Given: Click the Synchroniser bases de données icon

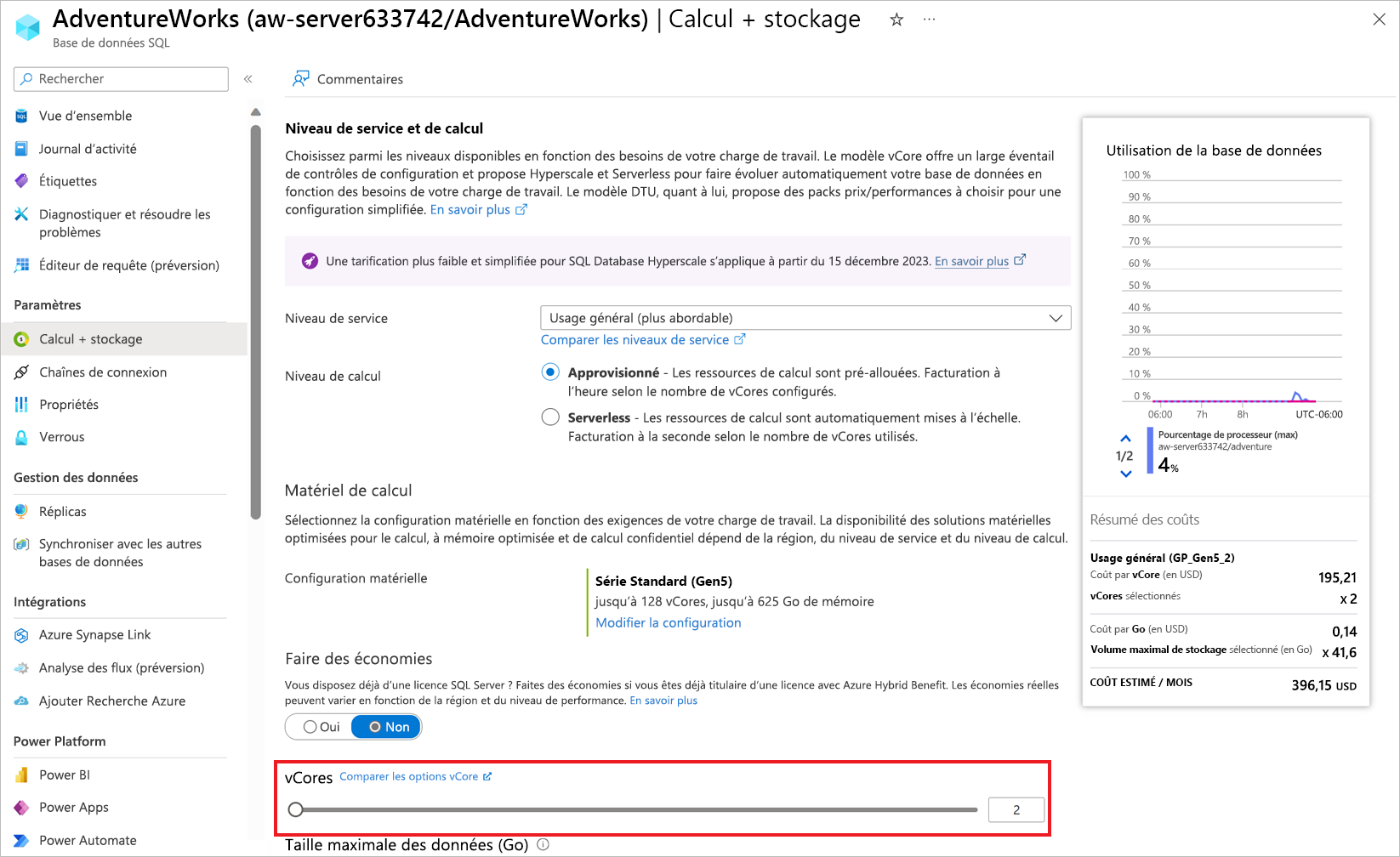Looking at the screenshot, I should point(22,544).
